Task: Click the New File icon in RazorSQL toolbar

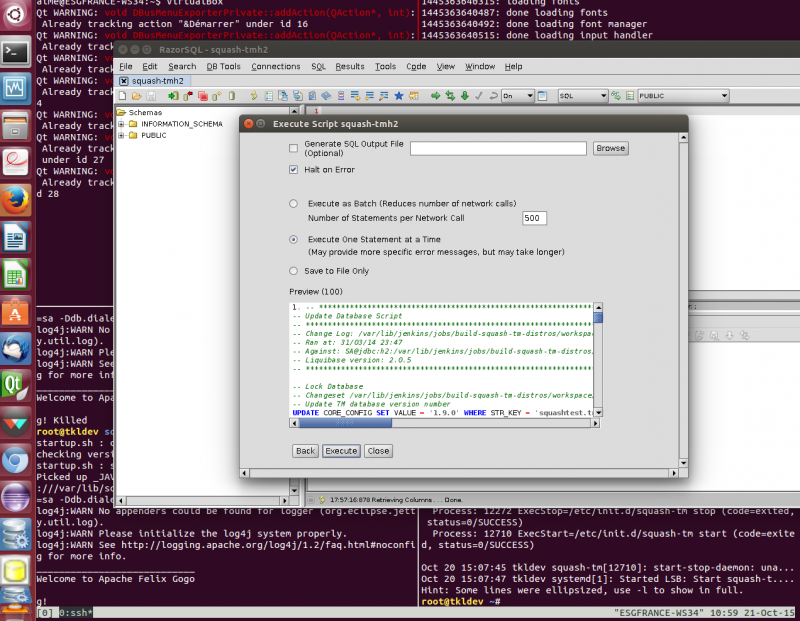Action: pyautogui.click(x=122, y=96)
